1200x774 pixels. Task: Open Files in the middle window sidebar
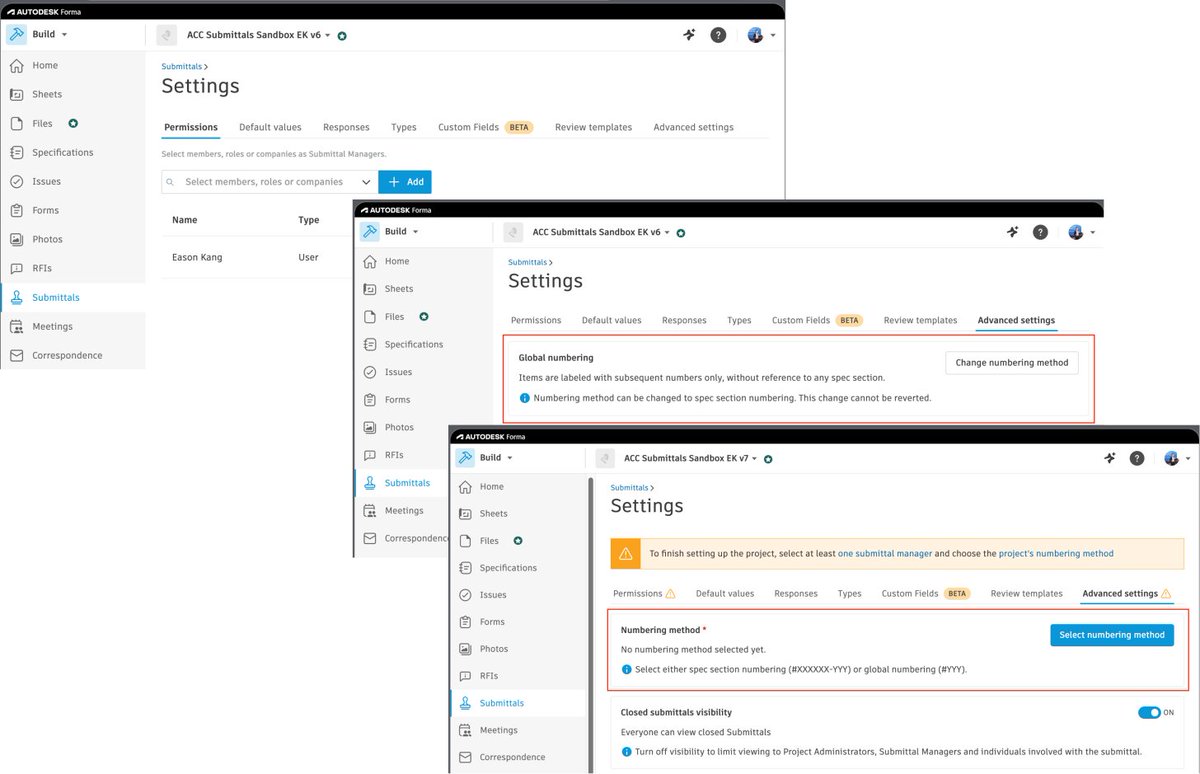click(x=394, y=316)
